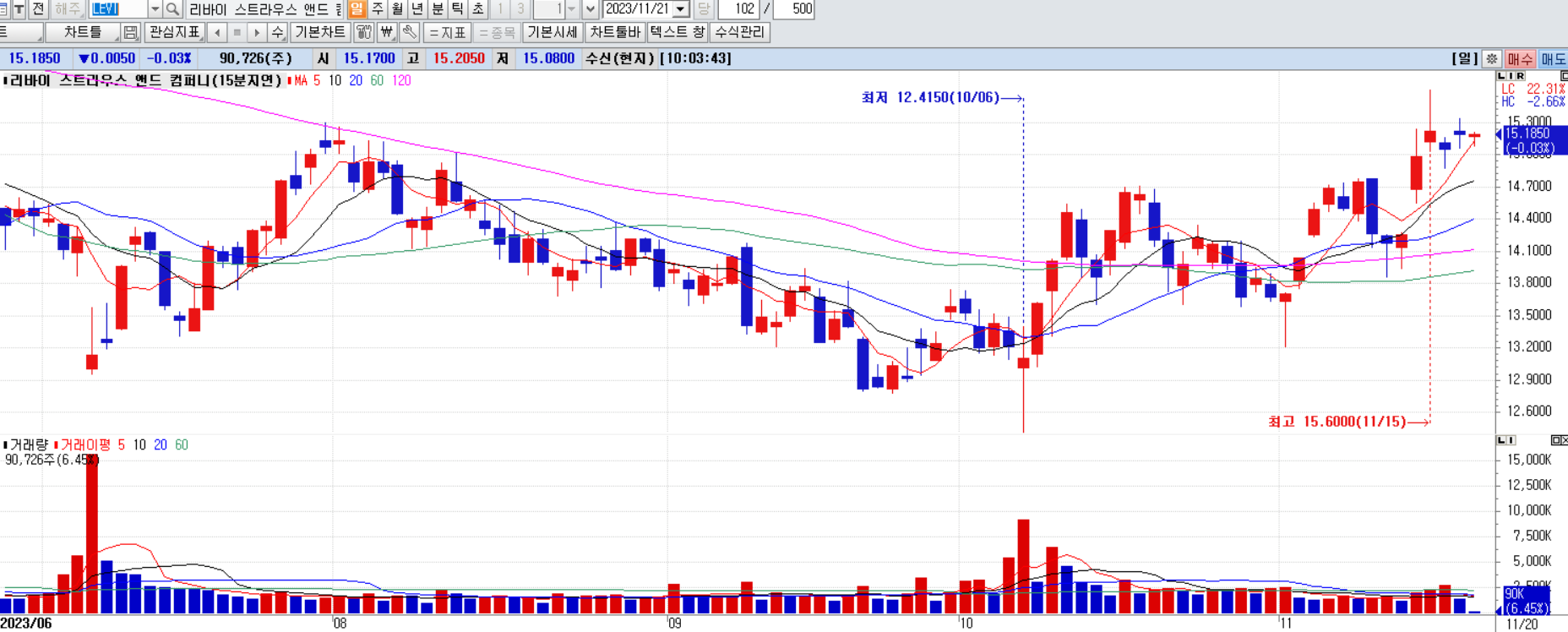Click the ₩ won currency icon
This screenshot has width=1568, height=632.
(x=387, y=32)
